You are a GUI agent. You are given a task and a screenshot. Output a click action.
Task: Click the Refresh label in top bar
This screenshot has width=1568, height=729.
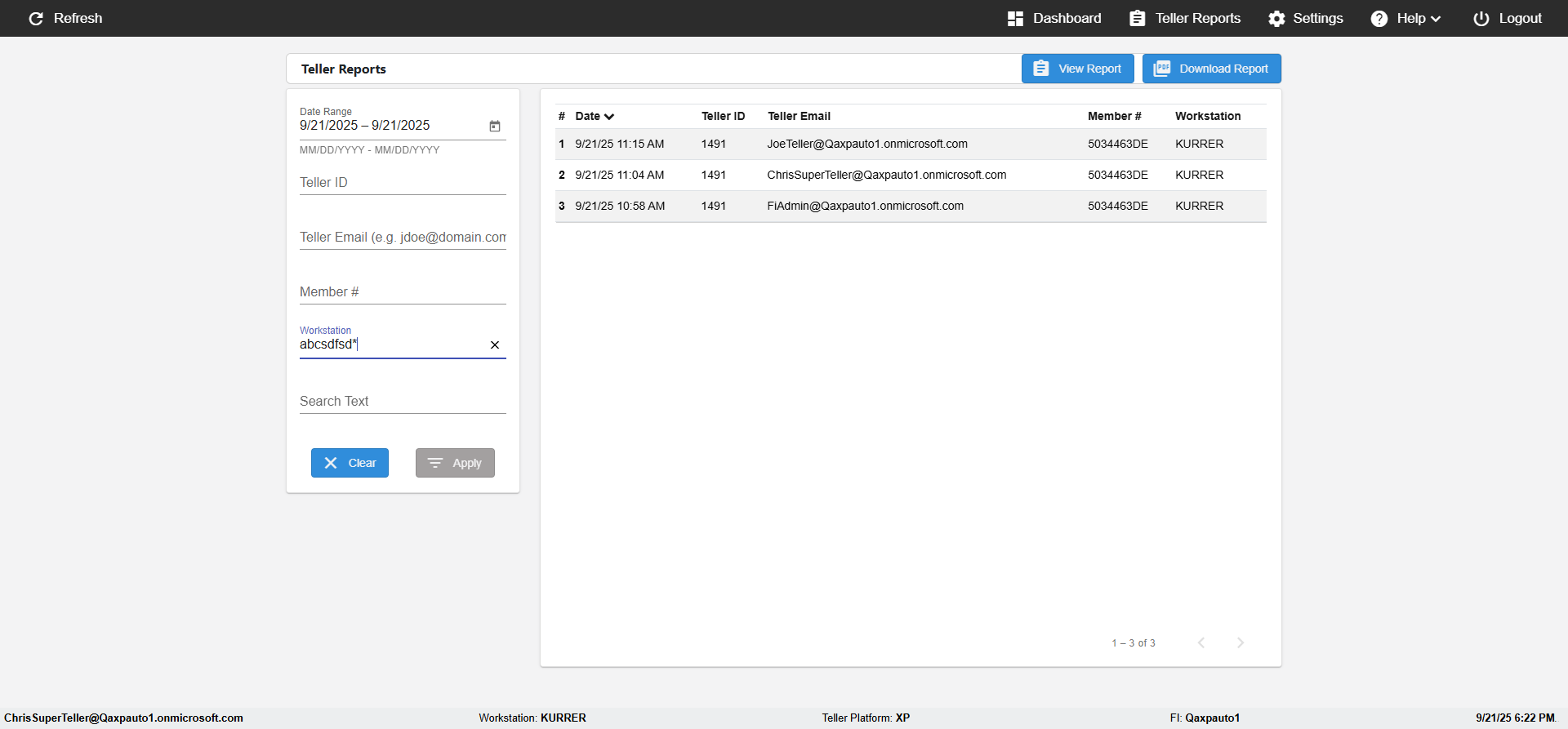tap(78, 18)
